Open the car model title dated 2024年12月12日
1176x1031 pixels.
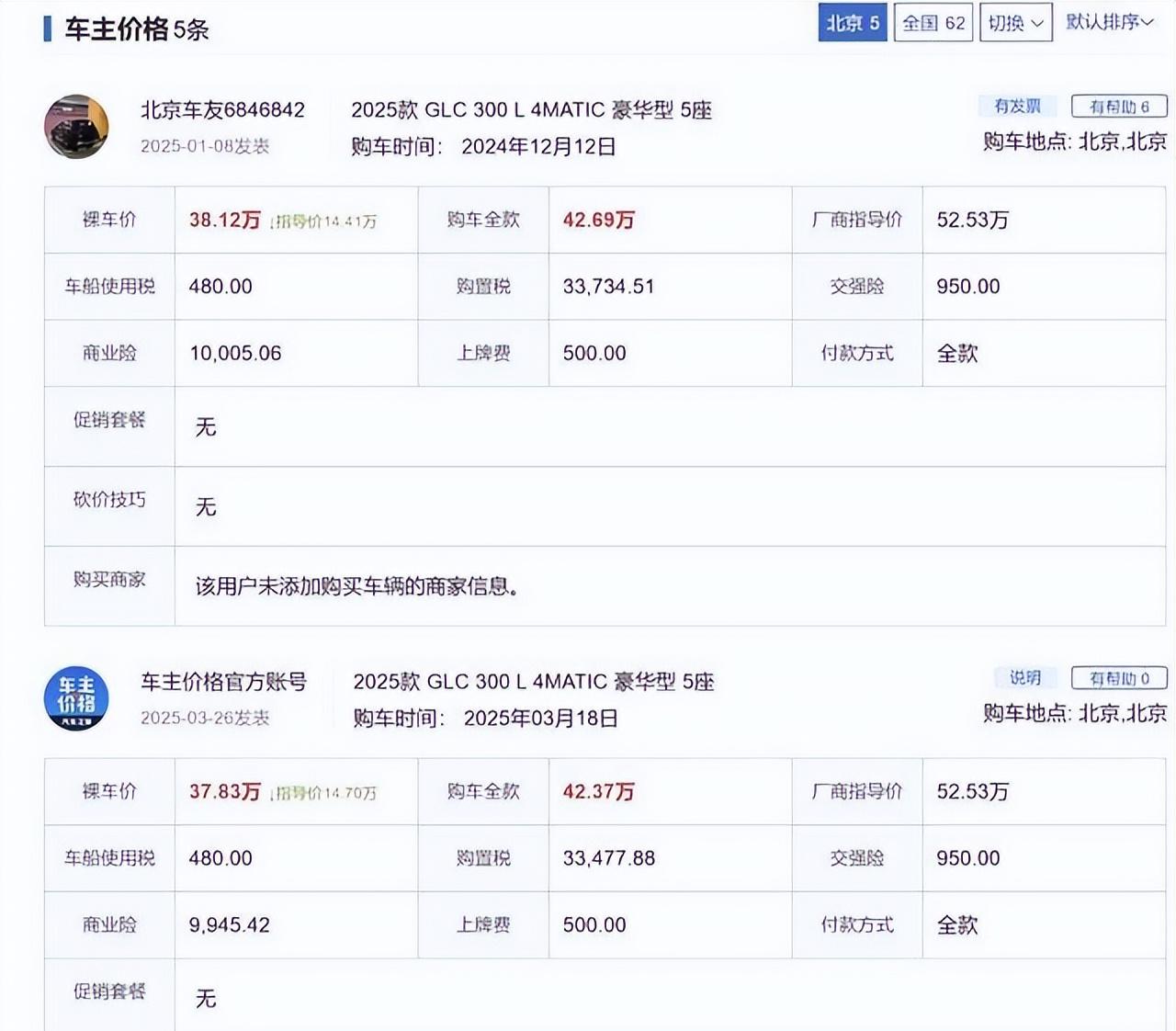click(531, 110)
